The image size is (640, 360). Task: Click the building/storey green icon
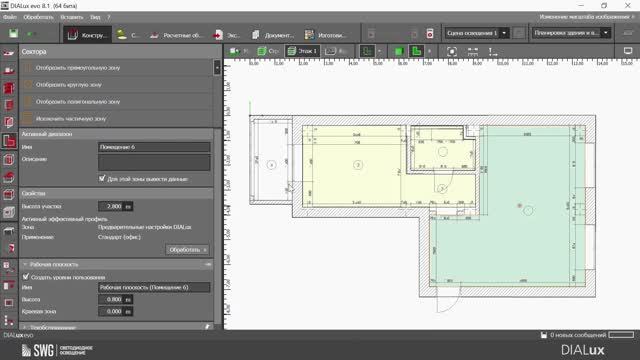click(268, 51)
